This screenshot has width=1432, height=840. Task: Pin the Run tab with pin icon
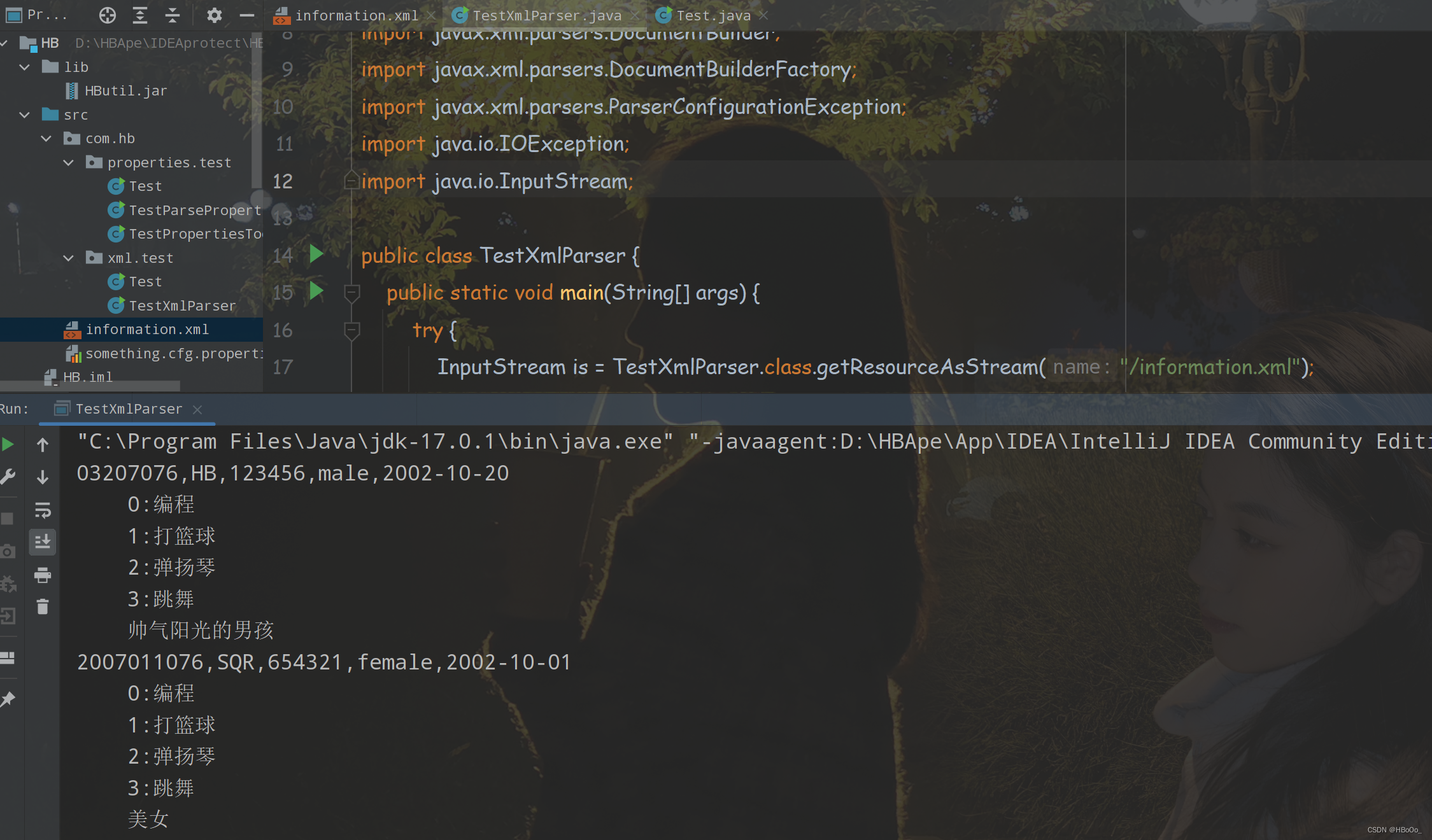[x=8, y=699]
